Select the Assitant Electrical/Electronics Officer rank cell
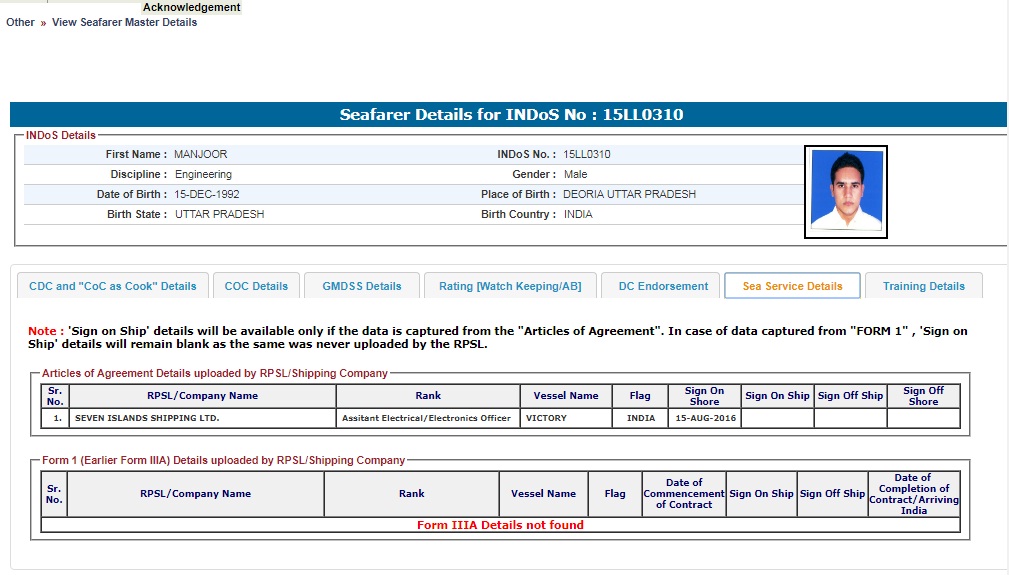Screen dimensions: 1009x575 pyautogui.click(x=426, y=418)
